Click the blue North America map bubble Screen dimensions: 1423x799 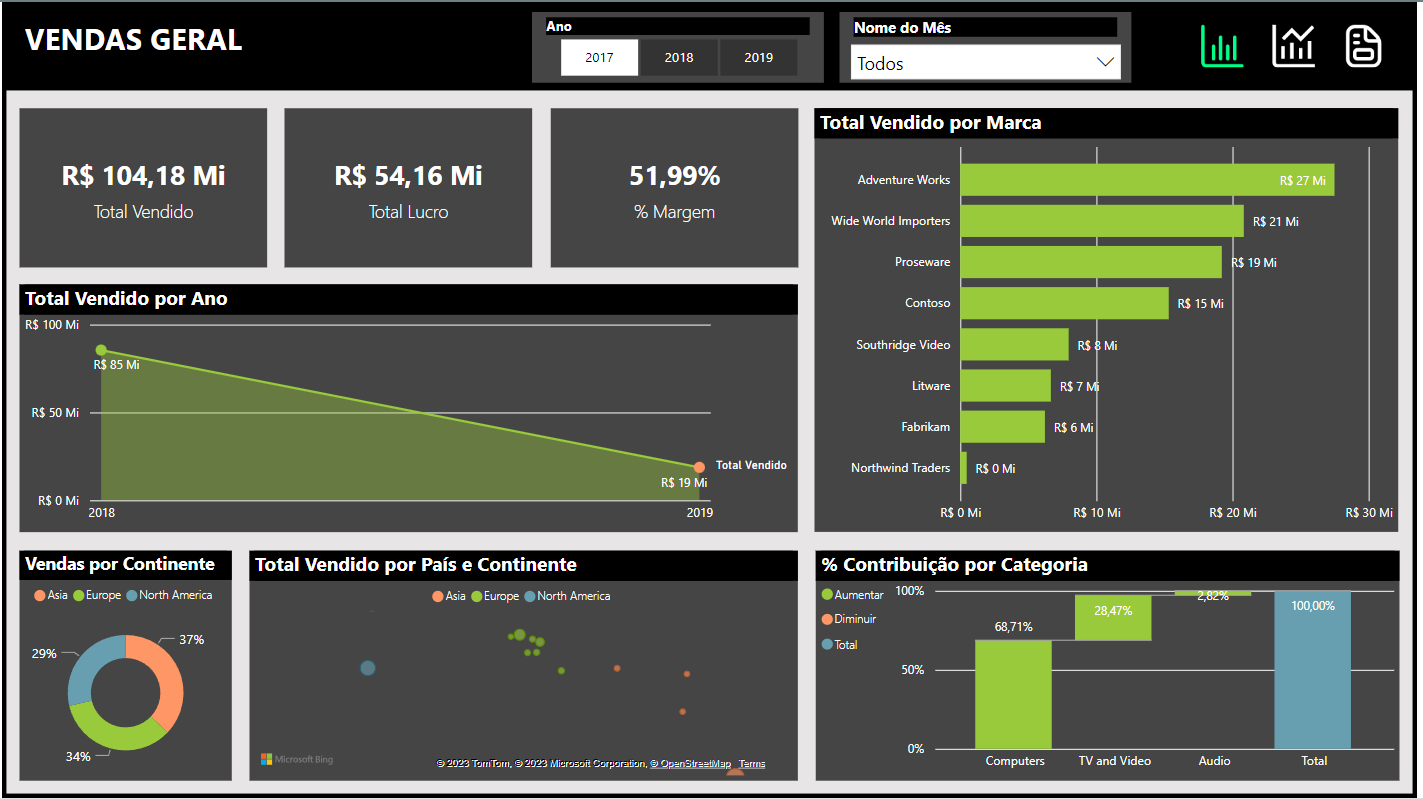367,668
